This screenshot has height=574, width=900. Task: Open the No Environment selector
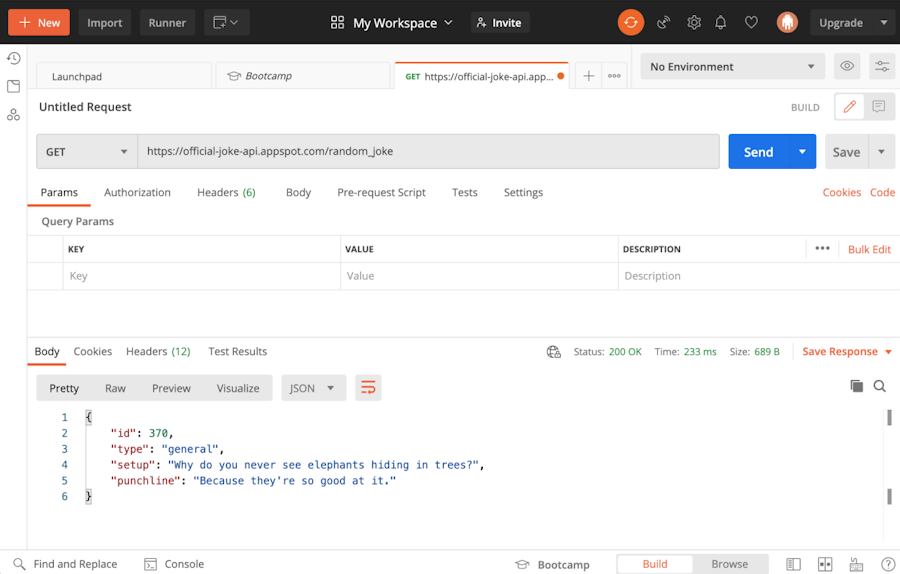732,66
